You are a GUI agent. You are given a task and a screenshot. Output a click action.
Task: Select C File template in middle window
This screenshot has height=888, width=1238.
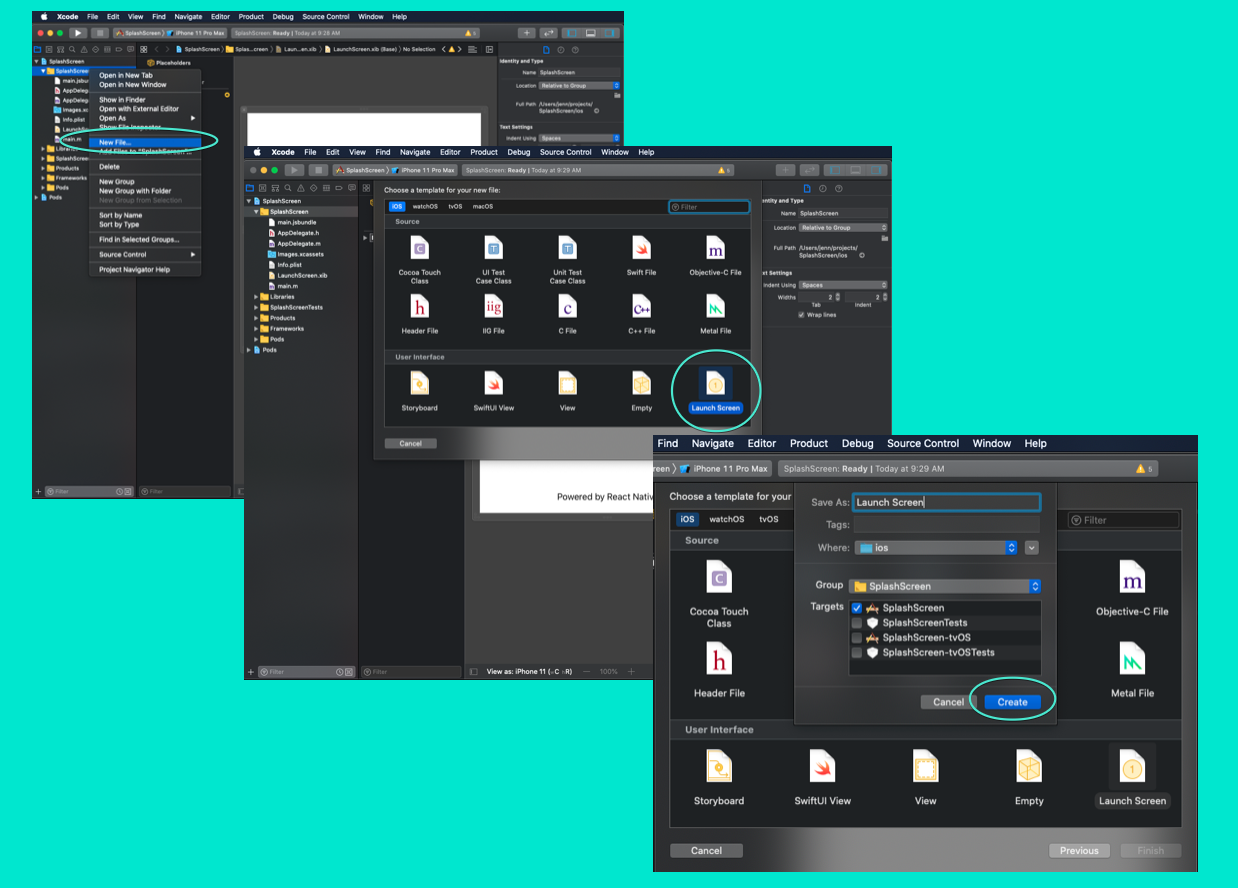[567, 314]
